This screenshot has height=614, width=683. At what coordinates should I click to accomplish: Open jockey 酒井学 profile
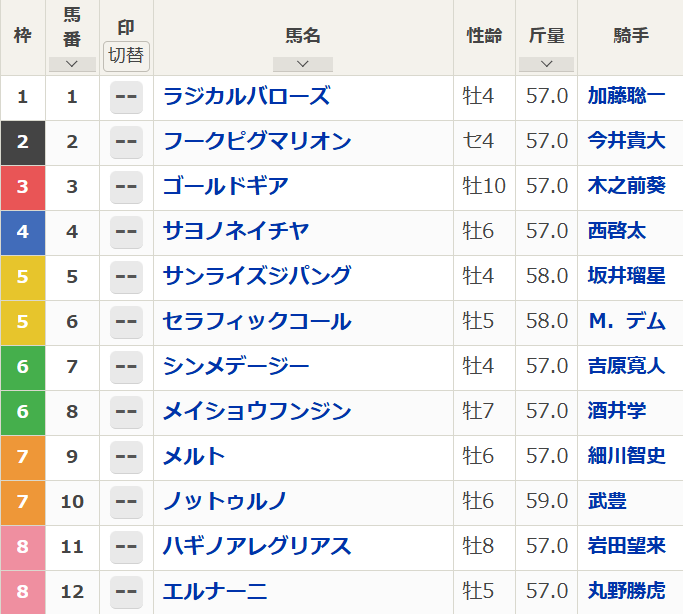coord(617,411)
